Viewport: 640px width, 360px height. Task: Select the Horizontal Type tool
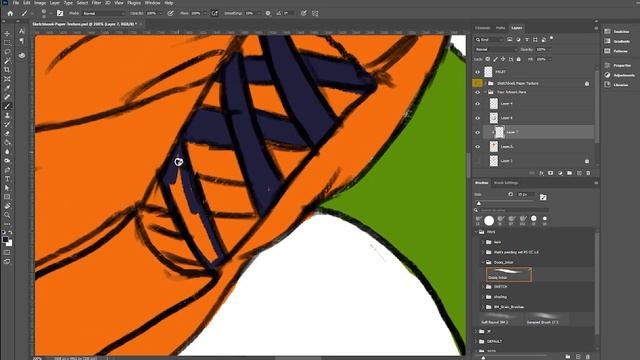click(x=7, y=179)
